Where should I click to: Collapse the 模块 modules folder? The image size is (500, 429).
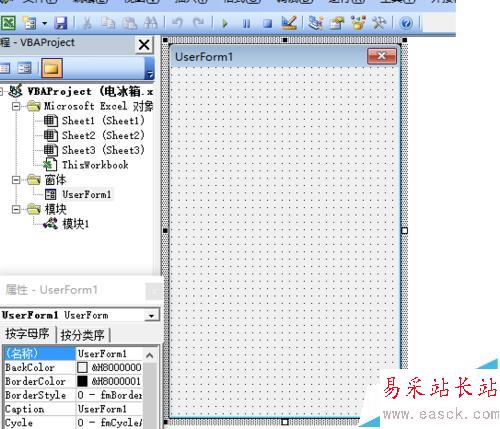(16, 209)
